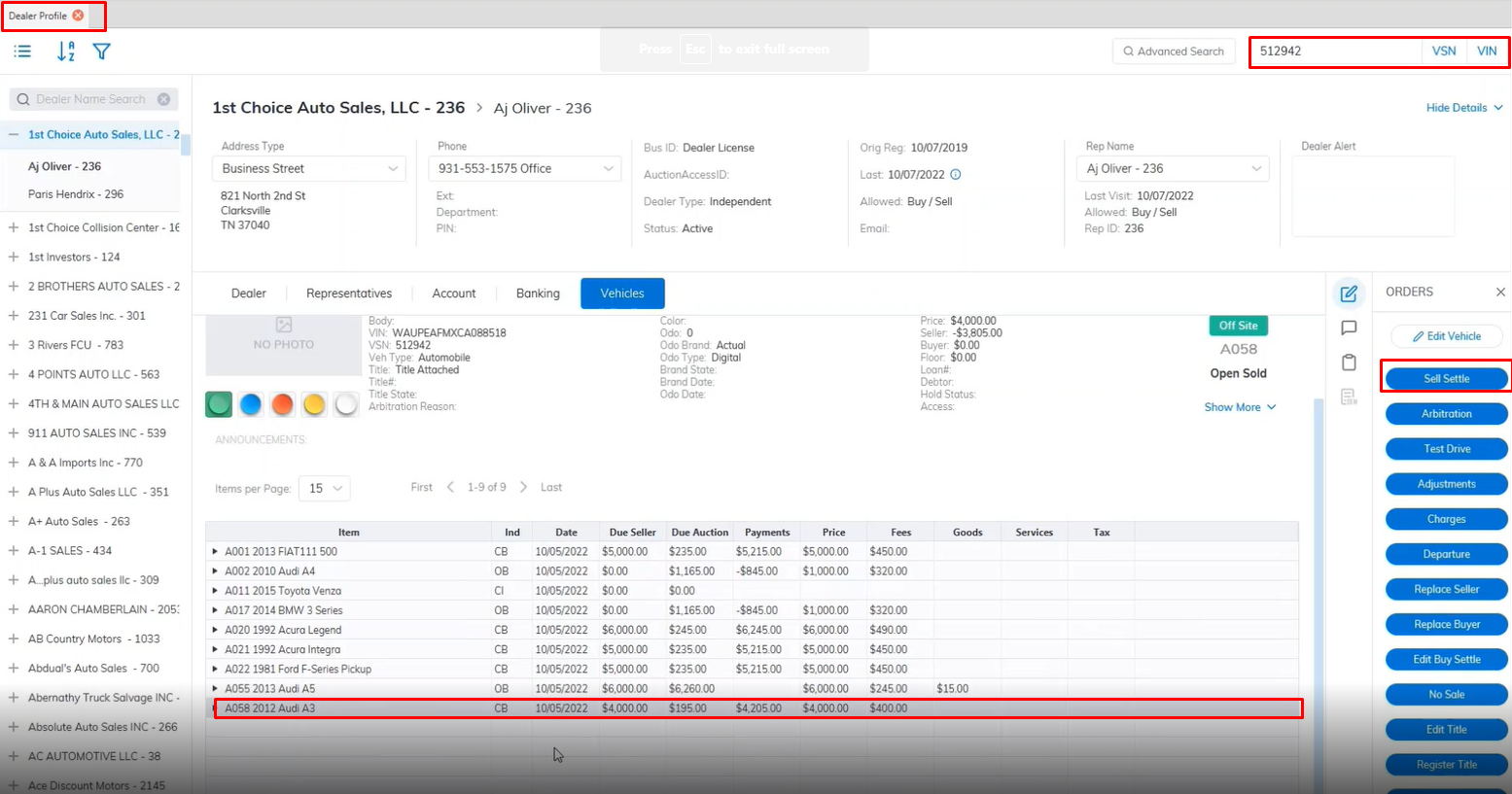
Task: Switch to the Representatives tab
Action: (349, 293)
